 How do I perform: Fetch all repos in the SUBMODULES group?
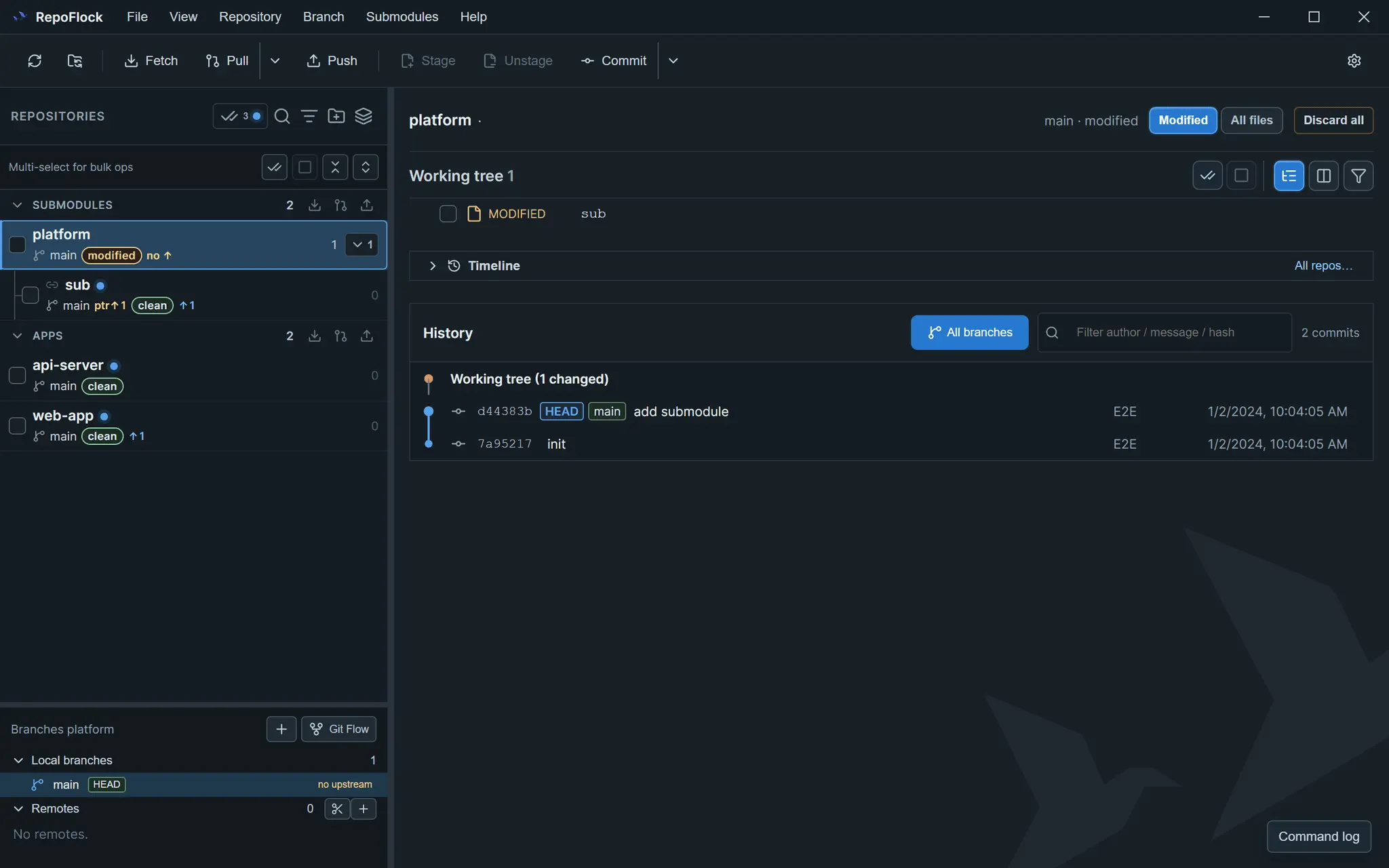point(315,205)
